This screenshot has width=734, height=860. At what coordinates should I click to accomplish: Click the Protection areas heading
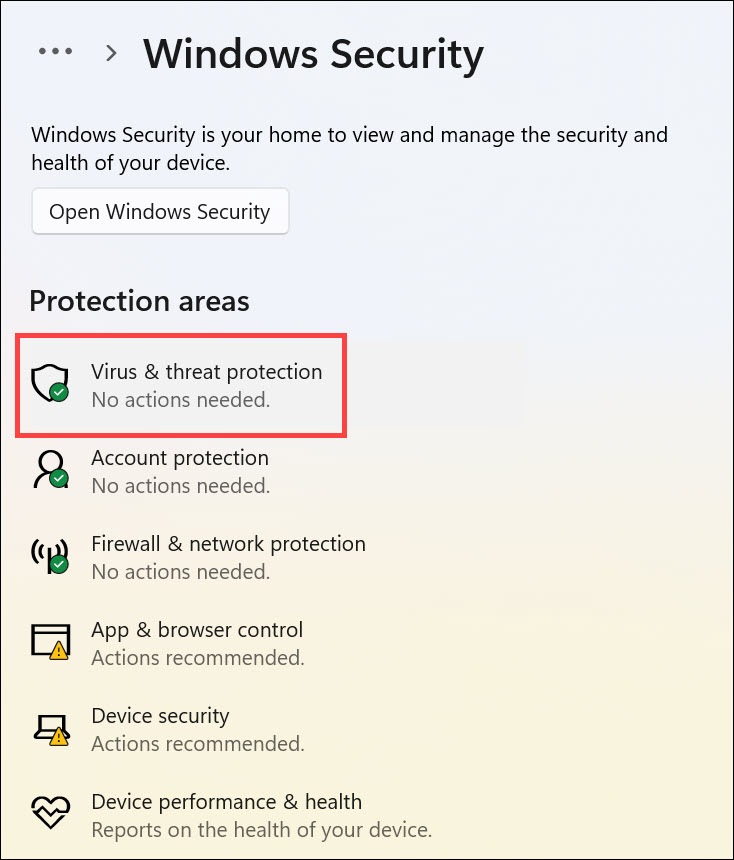click(x=139, y=301)
